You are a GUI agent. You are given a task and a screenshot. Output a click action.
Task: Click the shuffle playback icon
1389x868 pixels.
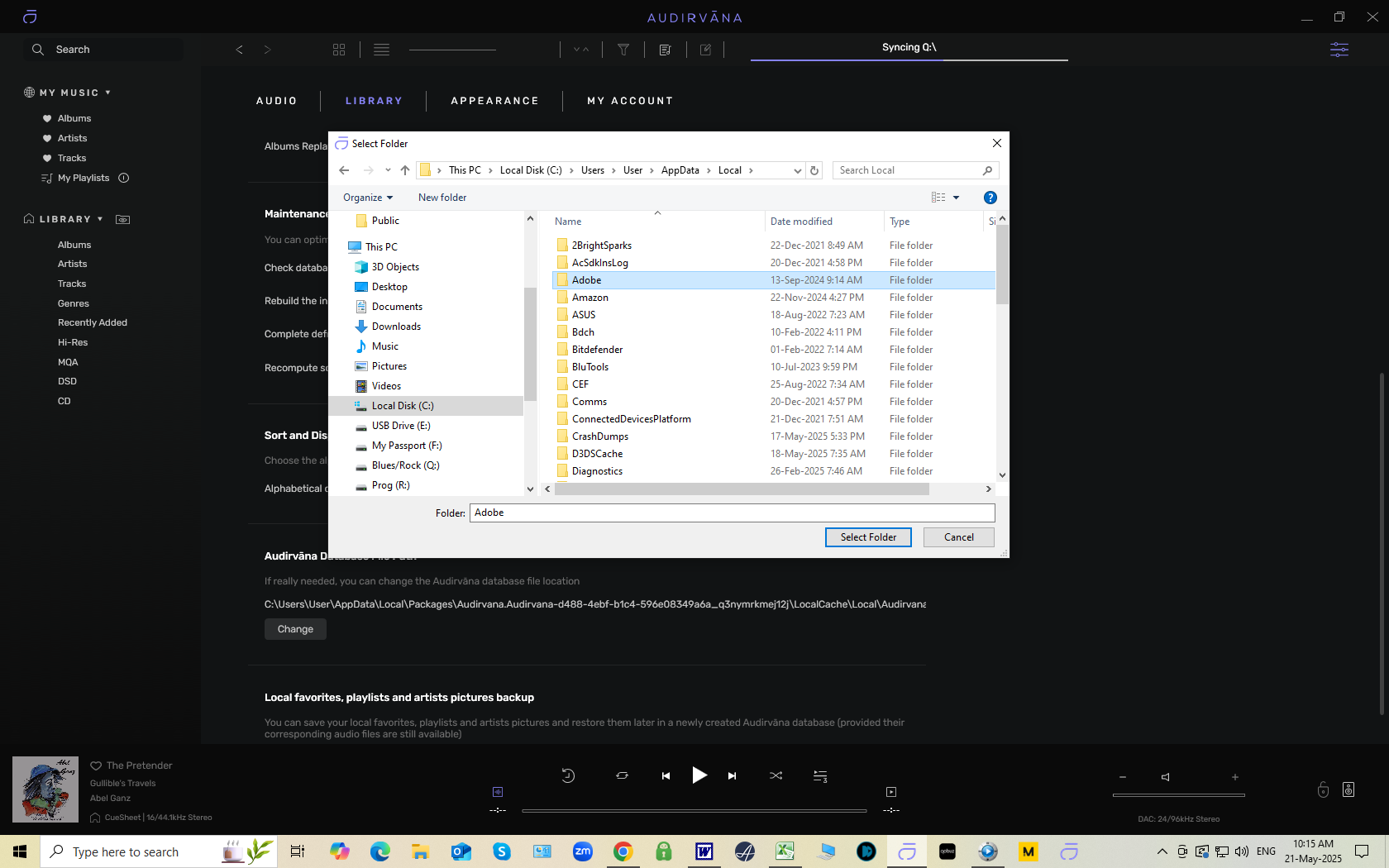[x=776, y=775]
